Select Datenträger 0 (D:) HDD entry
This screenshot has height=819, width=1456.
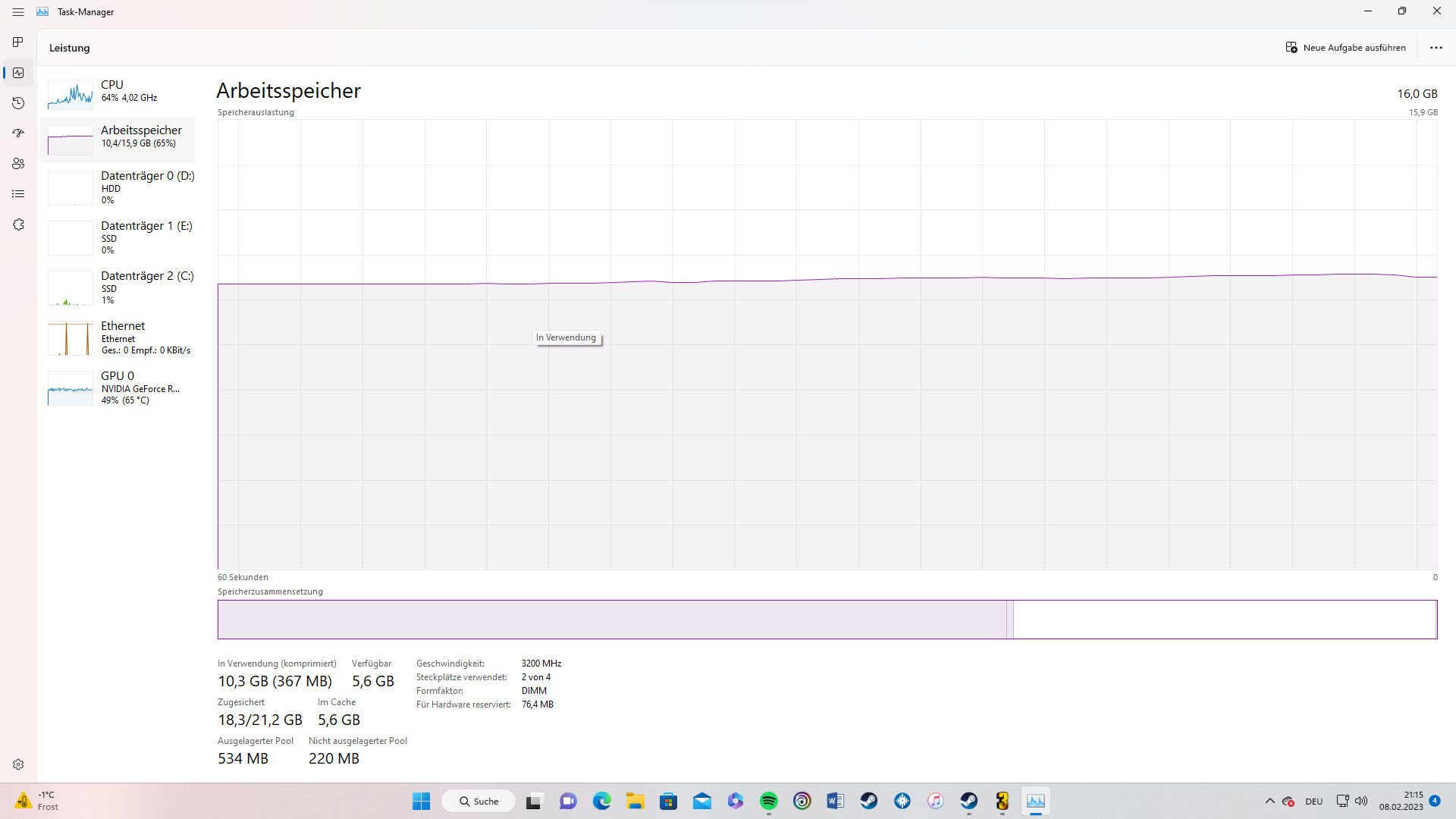(x=118, y=187)
